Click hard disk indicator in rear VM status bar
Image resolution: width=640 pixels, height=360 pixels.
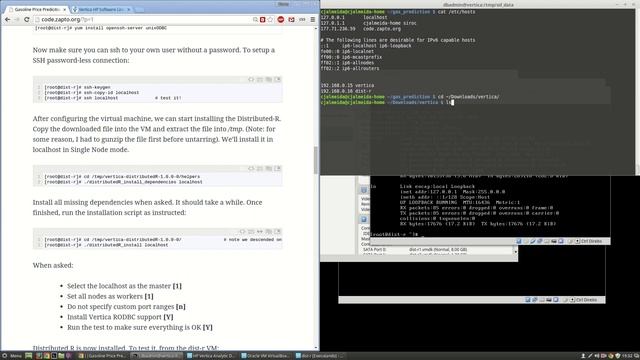point(528,300)
